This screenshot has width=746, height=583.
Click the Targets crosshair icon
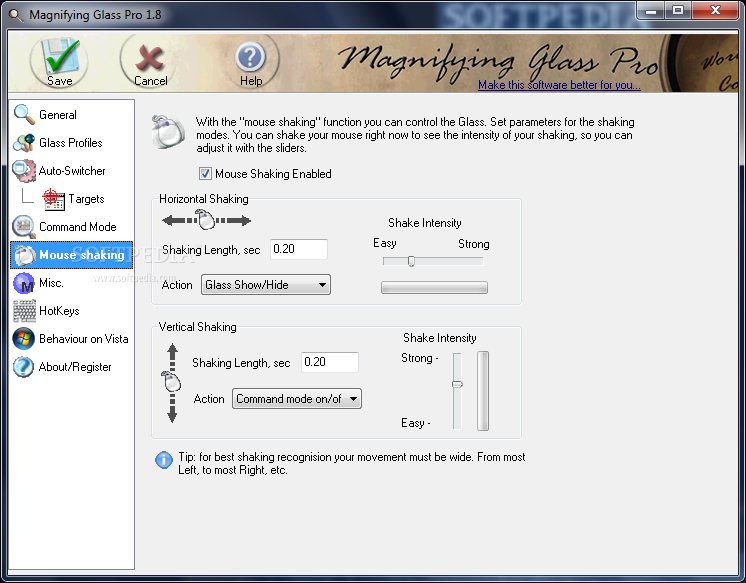[53, 199]
